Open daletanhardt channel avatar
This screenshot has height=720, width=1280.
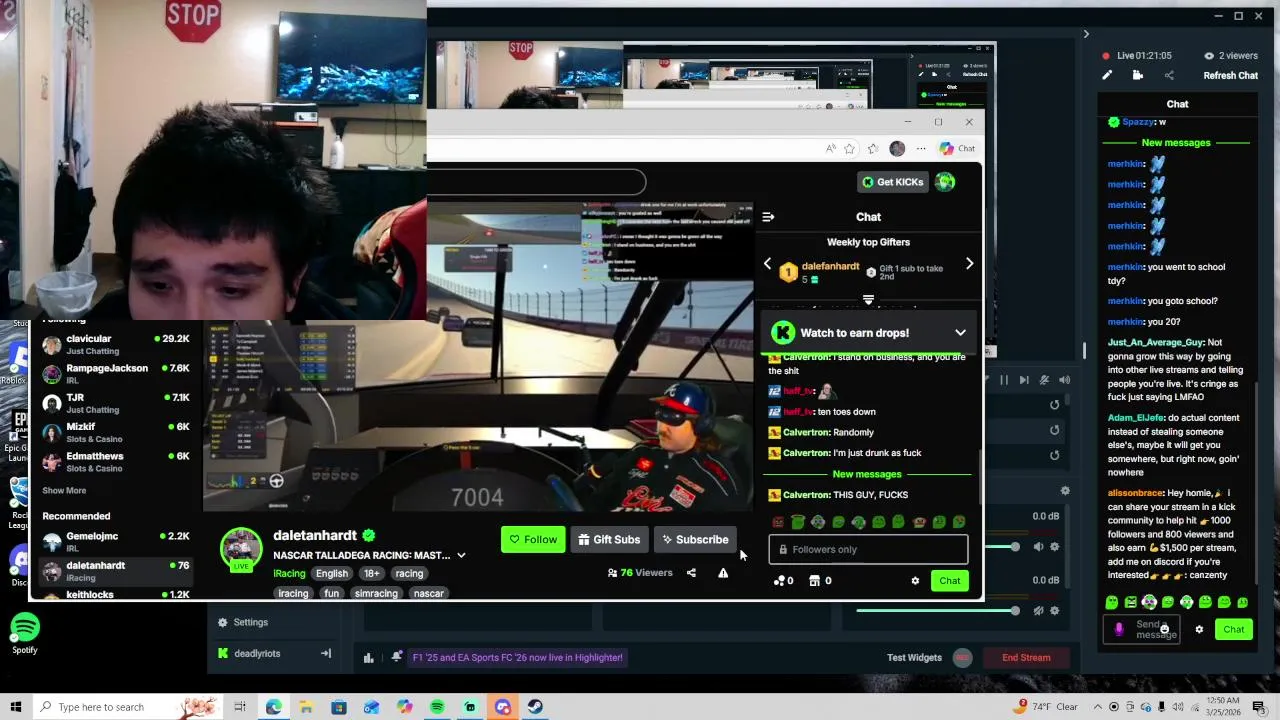pos(241,547)
